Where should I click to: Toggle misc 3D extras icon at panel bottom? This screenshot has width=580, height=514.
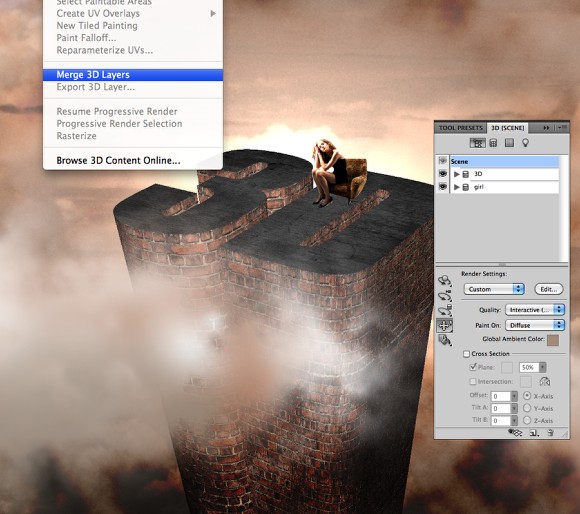point(515,432)
